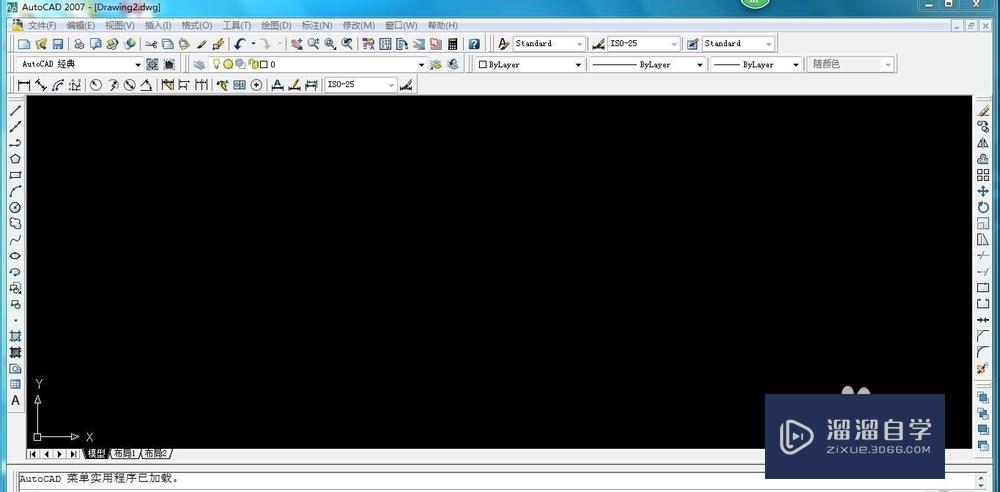Viewport: 1000px width, 492px height.
Task: Expand the undo history arrow
Action: click(x=253, y=44)
